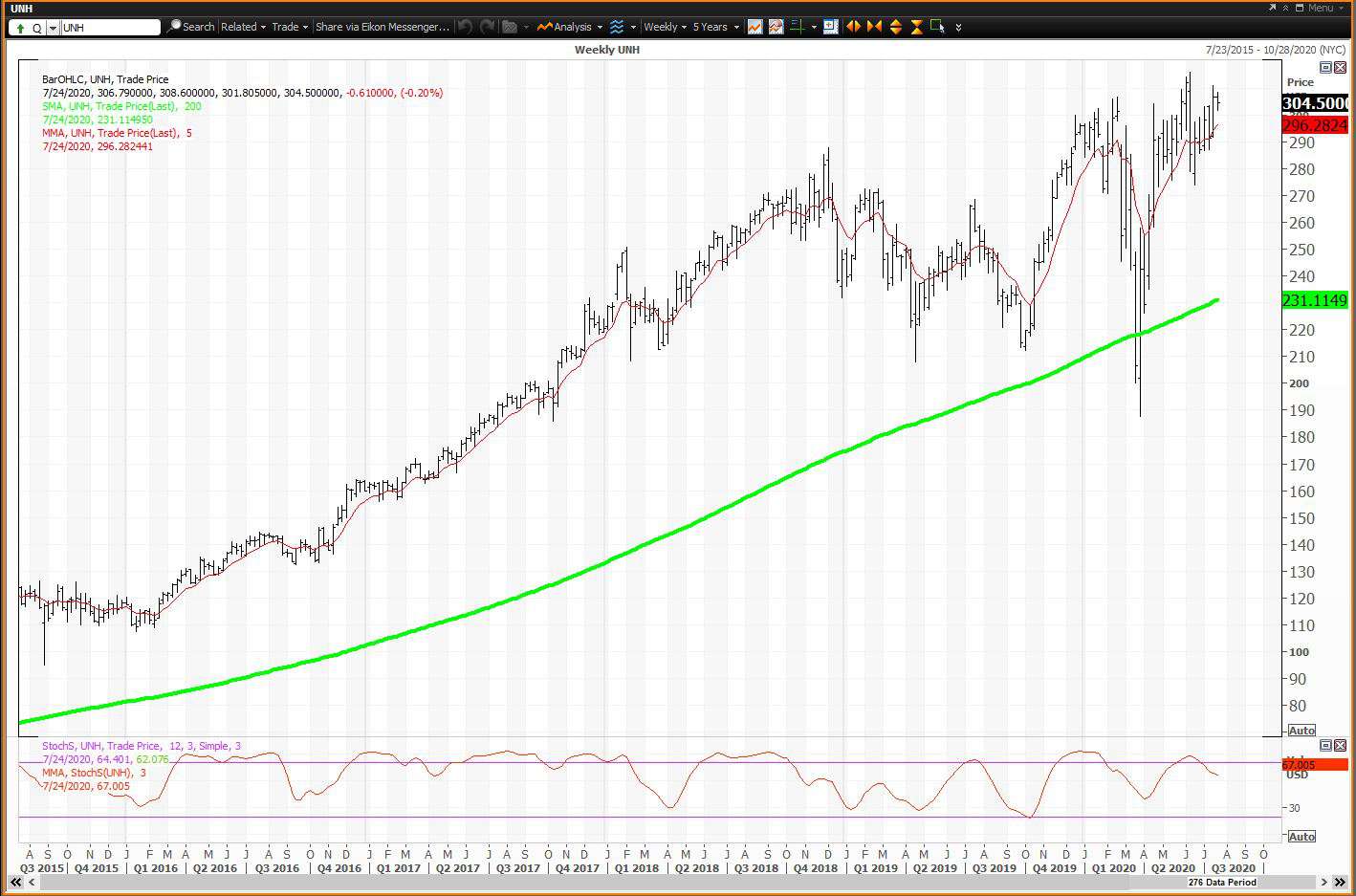The image size is (1356, 896).
Task: Click the compress horizontally orange arrows icon
Action: (874, 27)
